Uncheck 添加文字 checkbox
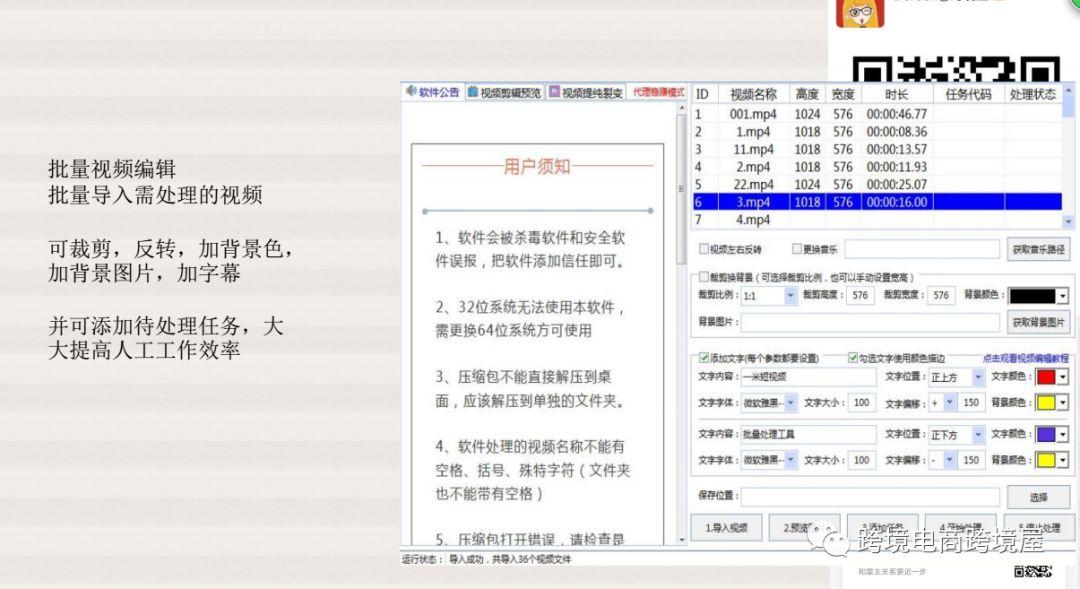Screen dimensions: 1080x589 (704, 358)
